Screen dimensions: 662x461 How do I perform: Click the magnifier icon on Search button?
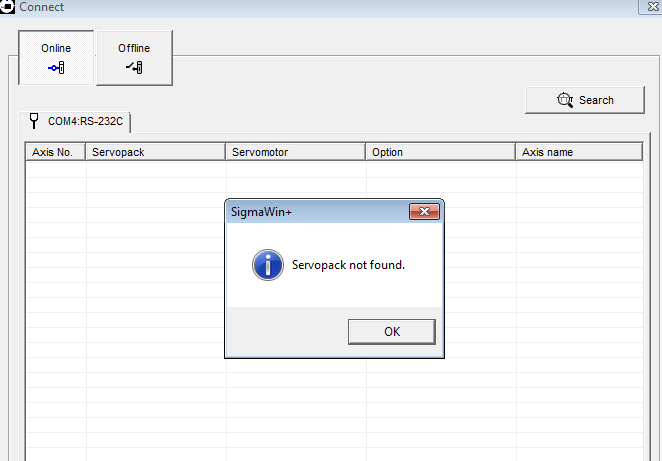click(x=565, y=100)
